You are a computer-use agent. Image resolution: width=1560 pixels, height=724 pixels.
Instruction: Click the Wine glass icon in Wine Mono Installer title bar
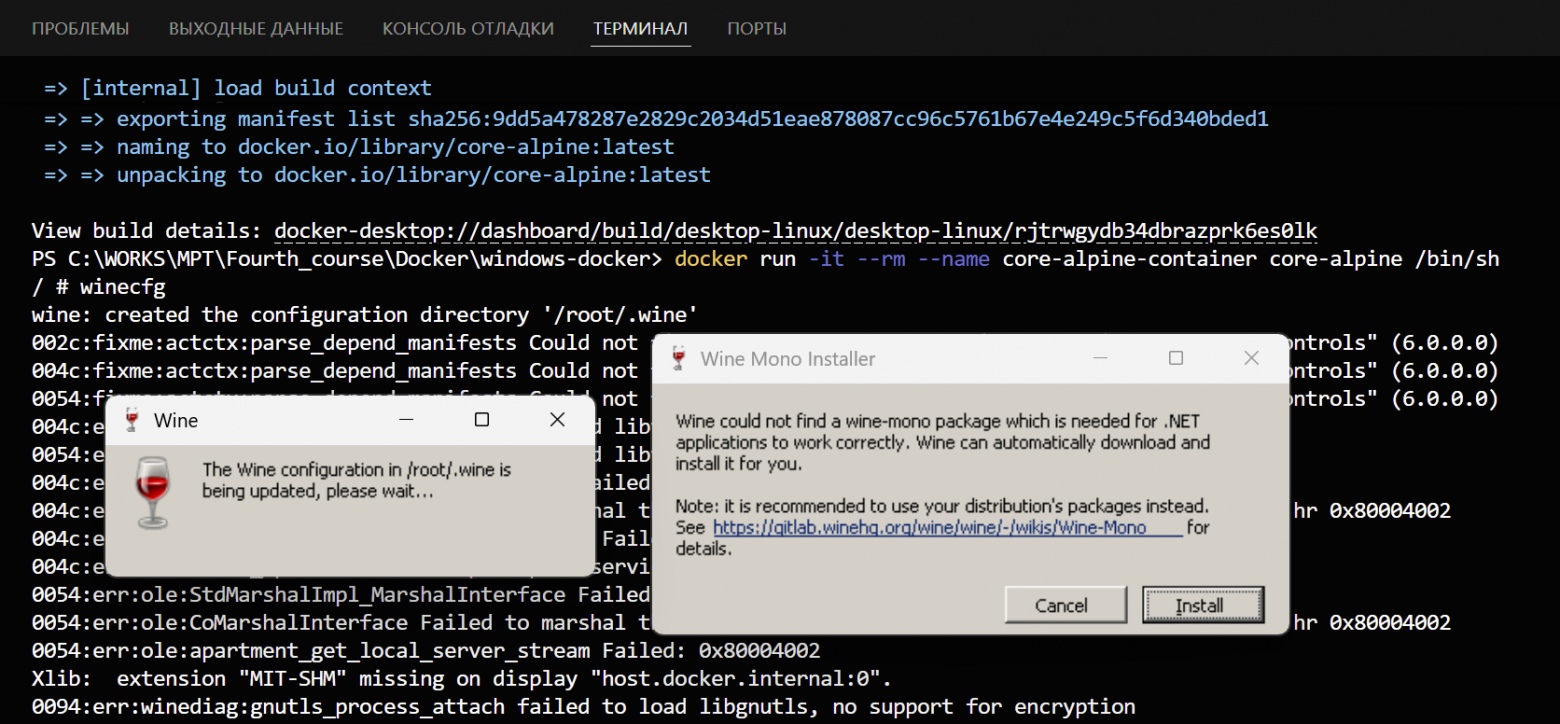(x=679, y=358)
